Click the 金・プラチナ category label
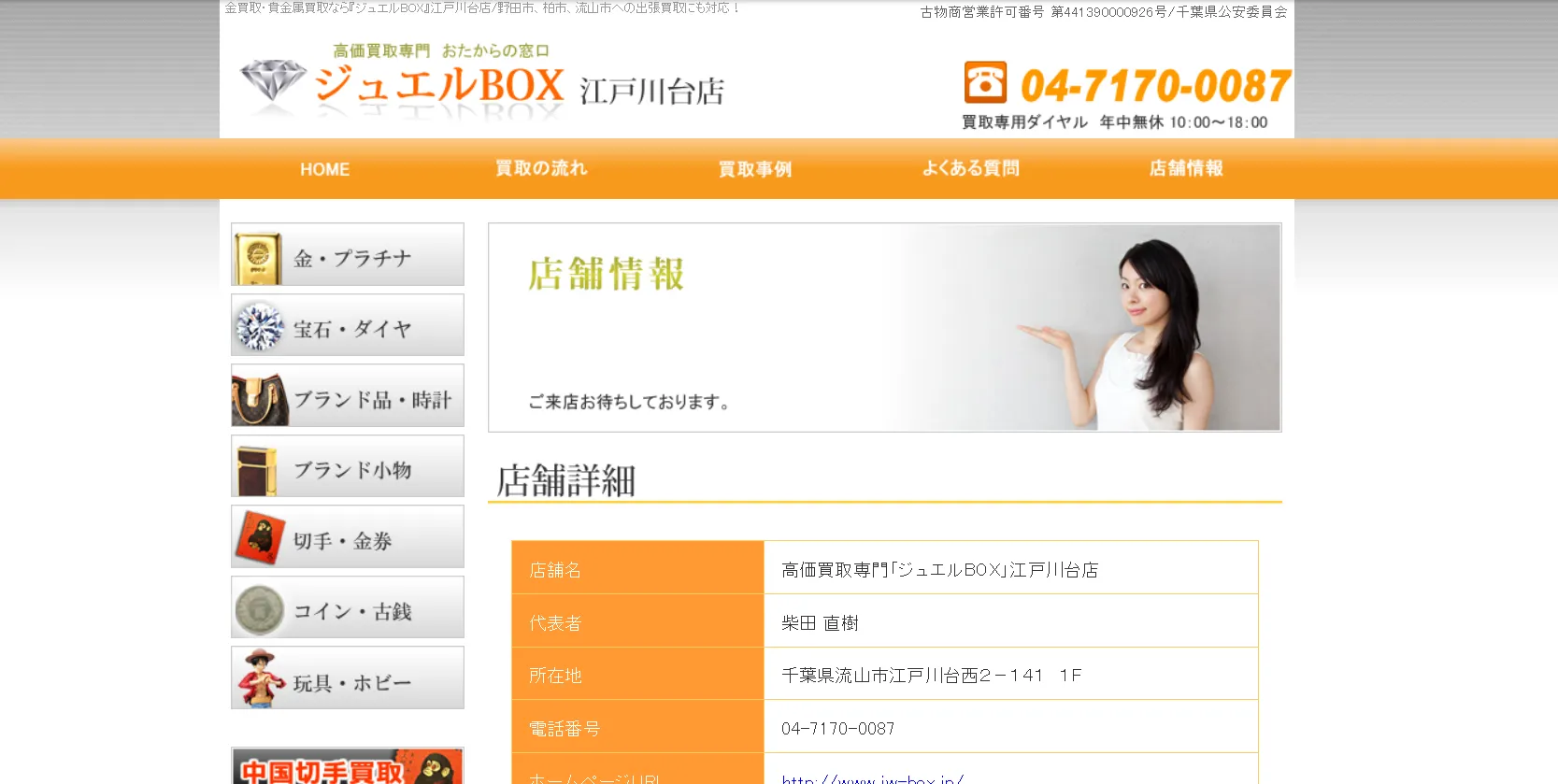This screenshot has height=784, width=1558. click(352, 258)
